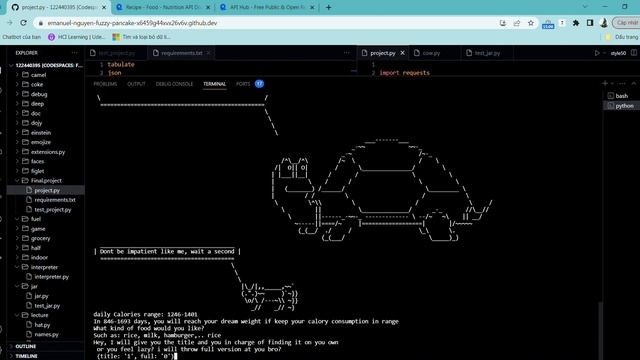Click the browser reload icon
640x360 pixels.
(24, 23)
